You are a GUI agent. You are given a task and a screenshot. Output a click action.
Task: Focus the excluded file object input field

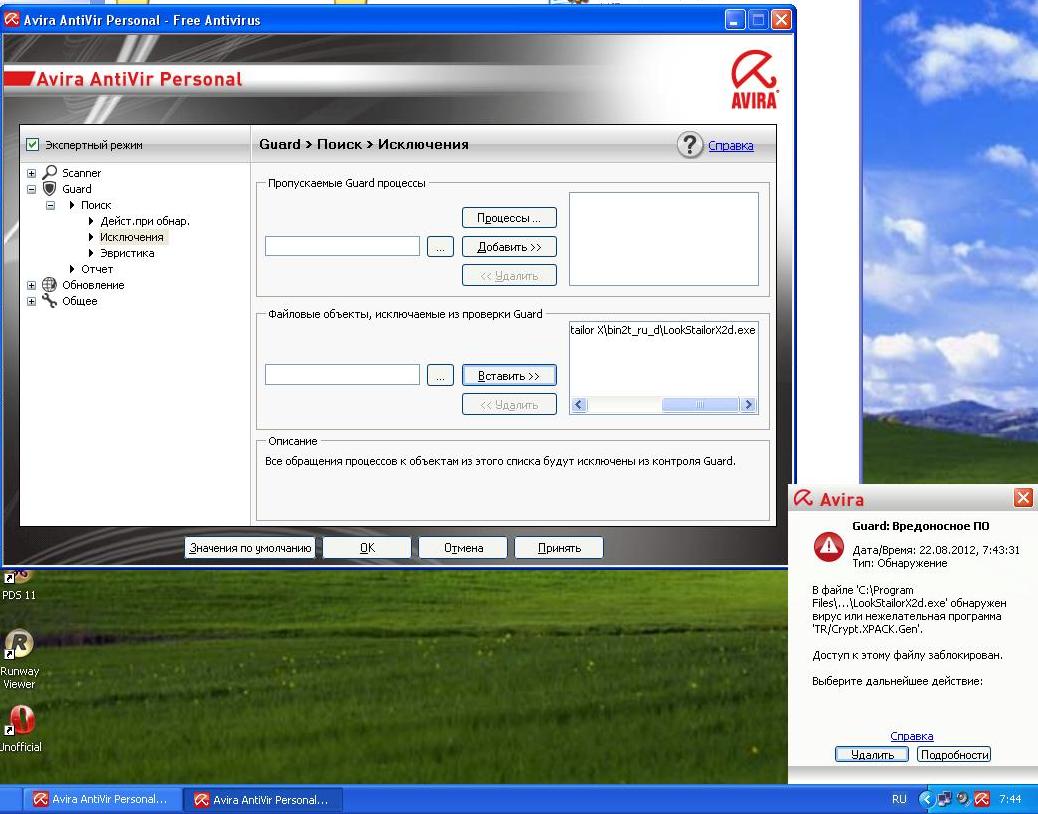click(342, 375)
